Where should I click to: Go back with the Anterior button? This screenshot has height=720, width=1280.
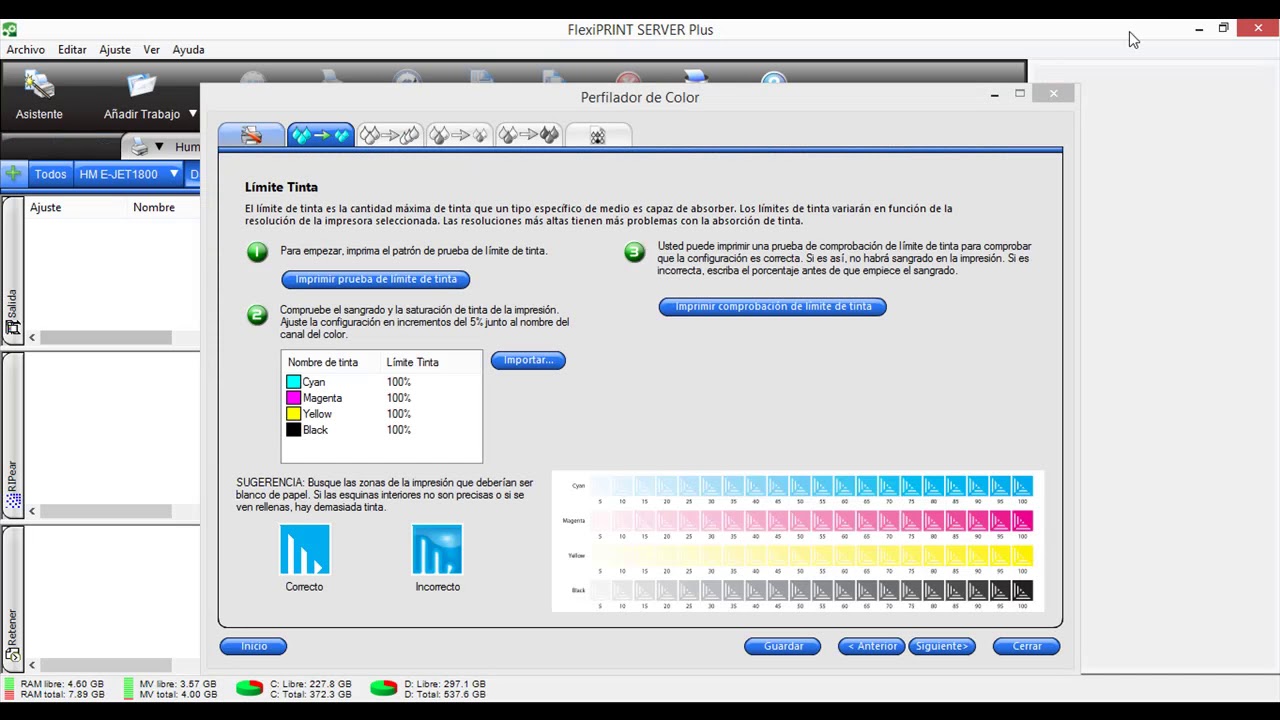[x=872, y=646]
